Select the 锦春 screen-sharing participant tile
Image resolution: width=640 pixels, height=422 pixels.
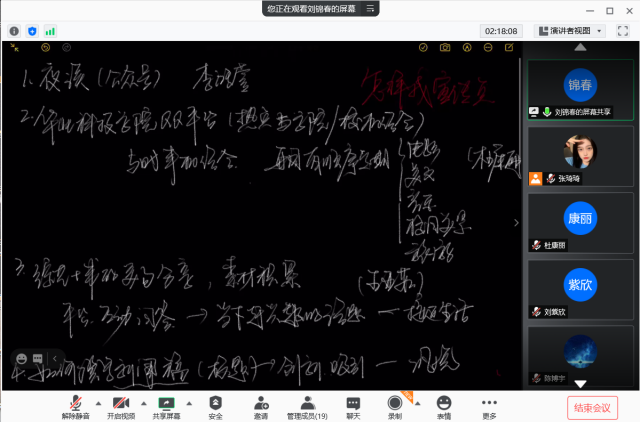(x=580, y=90)
